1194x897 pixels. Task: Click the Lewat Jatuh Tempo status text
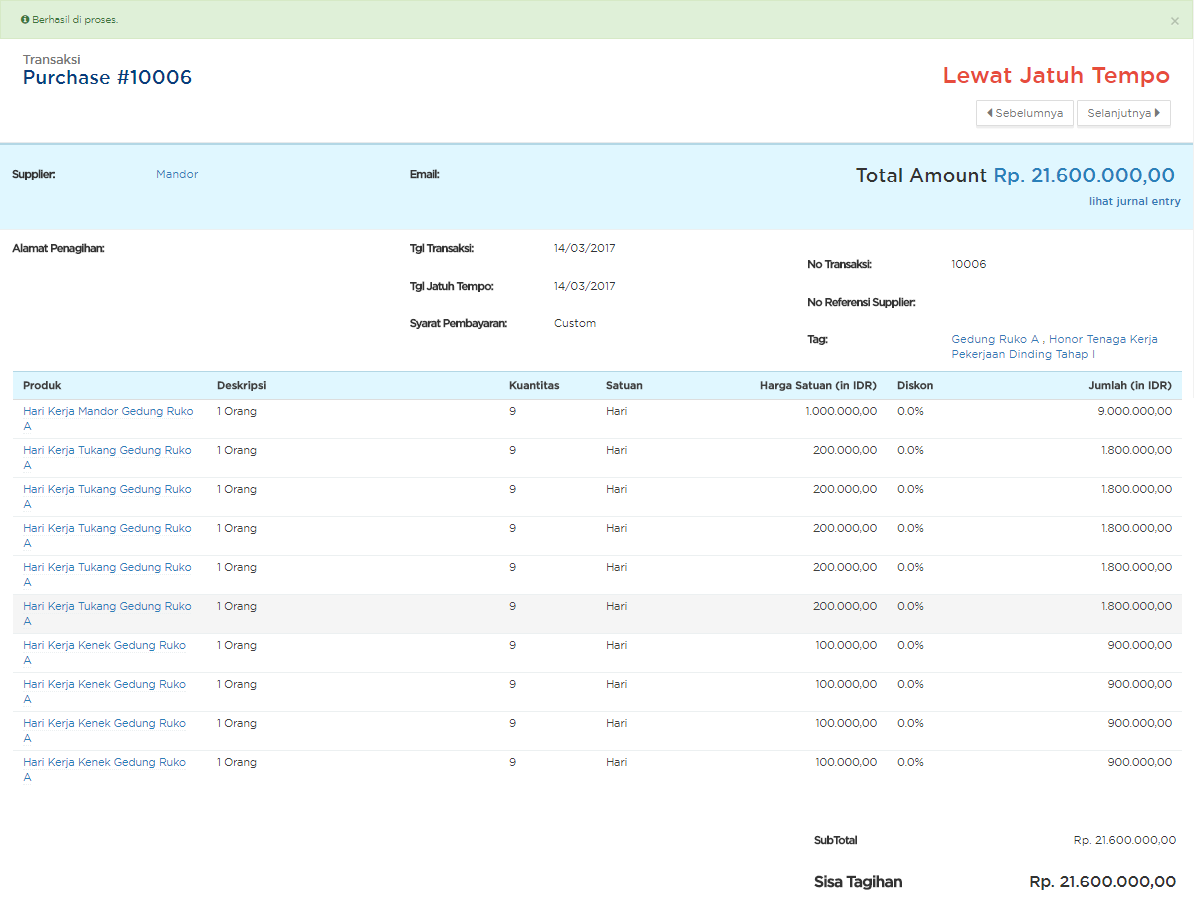[1055, 75]
